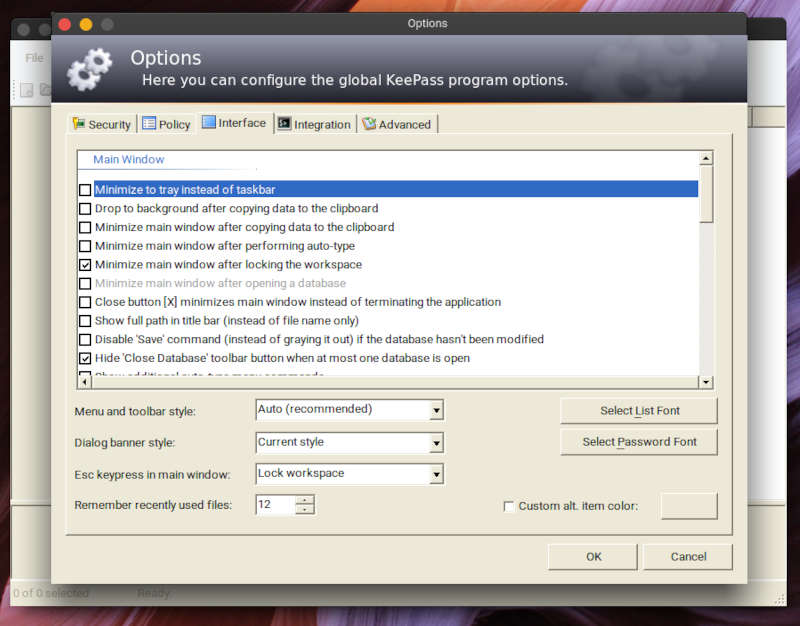Click the Security tab key icon
Viewport: 800px width, 626px height.
point(78,124)
